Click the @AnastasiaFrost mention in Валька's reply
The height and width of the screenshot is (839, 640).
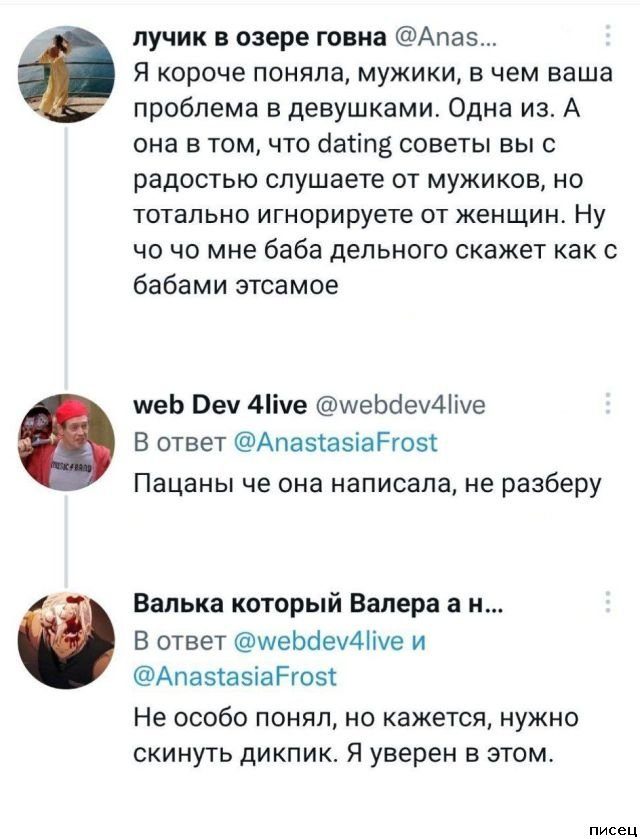click(x=234, y=677)
